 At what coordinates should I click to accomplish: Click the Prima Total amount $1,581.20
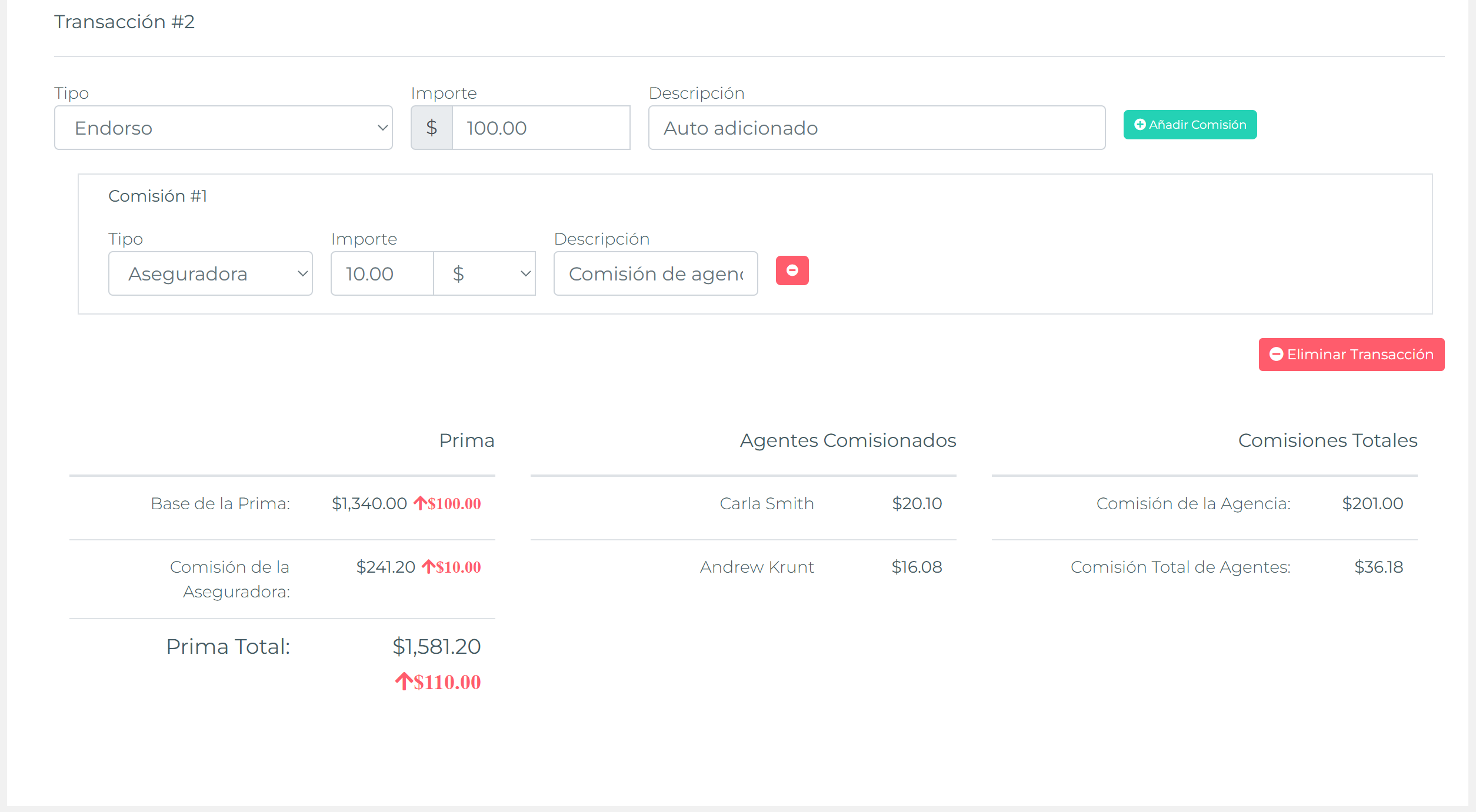[x=437, y=646]
